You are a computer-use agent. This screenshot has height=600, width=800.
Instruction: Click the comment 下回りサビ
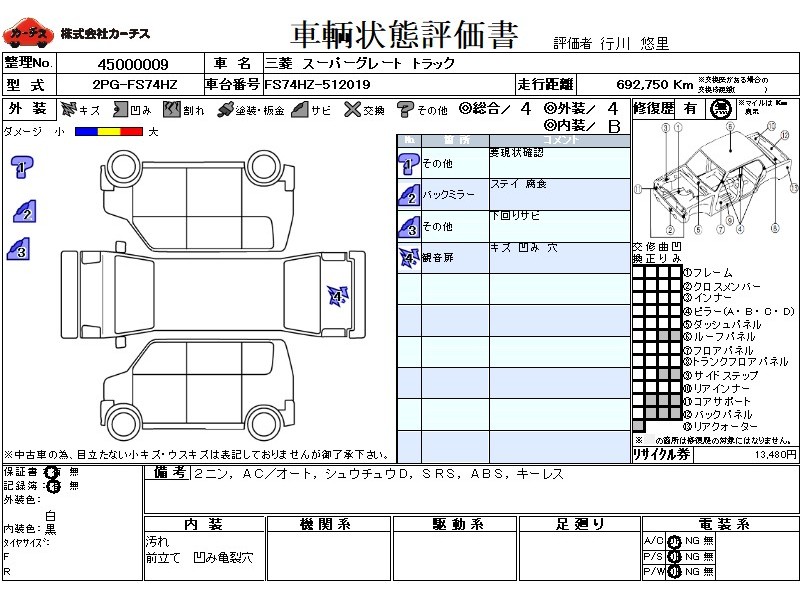click(x=515, y=216)
